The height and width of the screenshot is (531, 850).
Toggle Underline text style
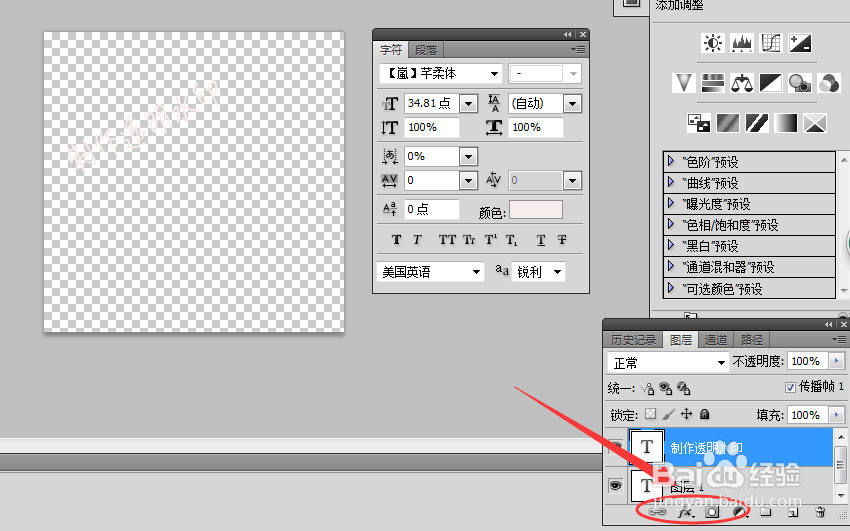coord(540,239)
